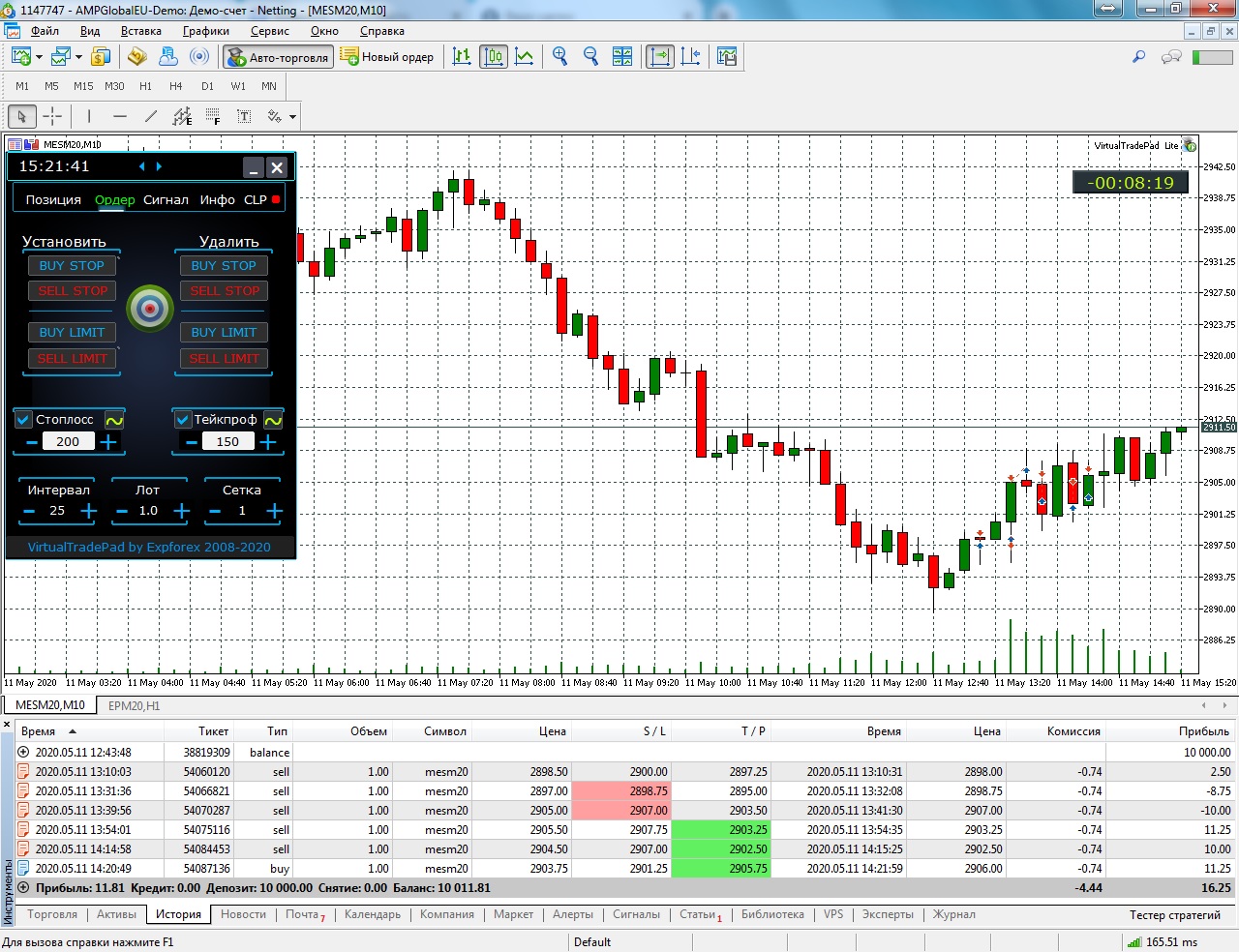
Task: Place a SELL LIMIT order under Установить
Action: (73, 359)
